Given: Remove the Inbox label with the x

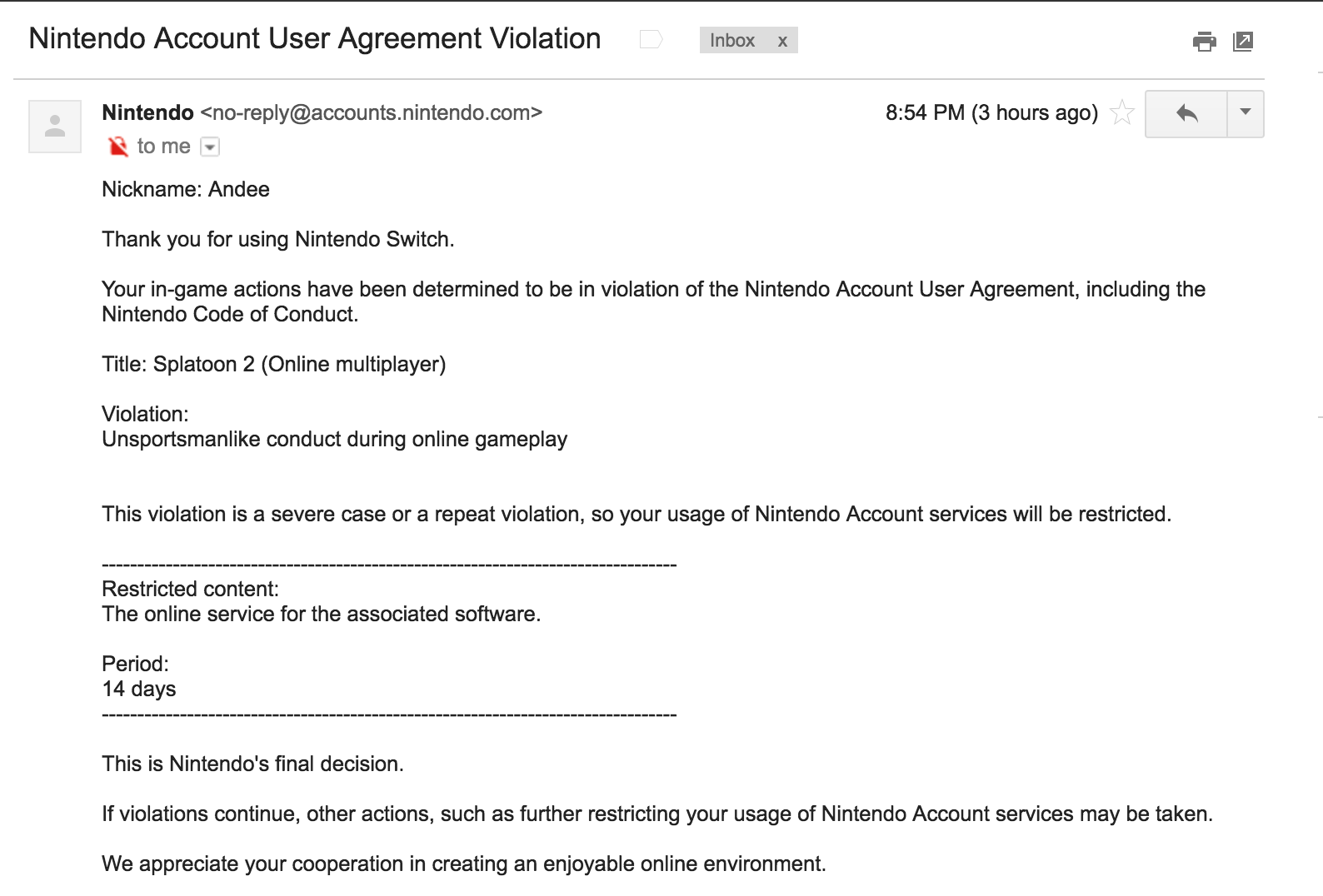Looking at the screenshot, I should [x=782, y=41].
